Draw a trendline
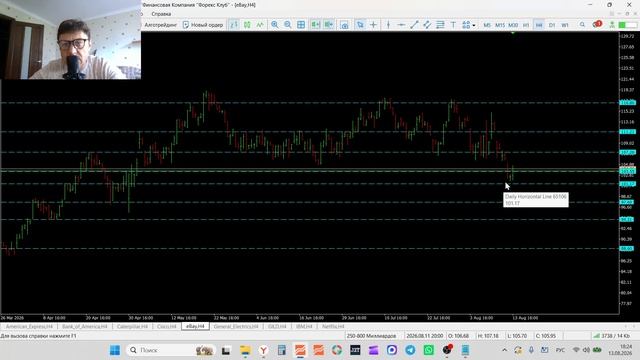Screen dimensions: 640x360 coord(414,25)
